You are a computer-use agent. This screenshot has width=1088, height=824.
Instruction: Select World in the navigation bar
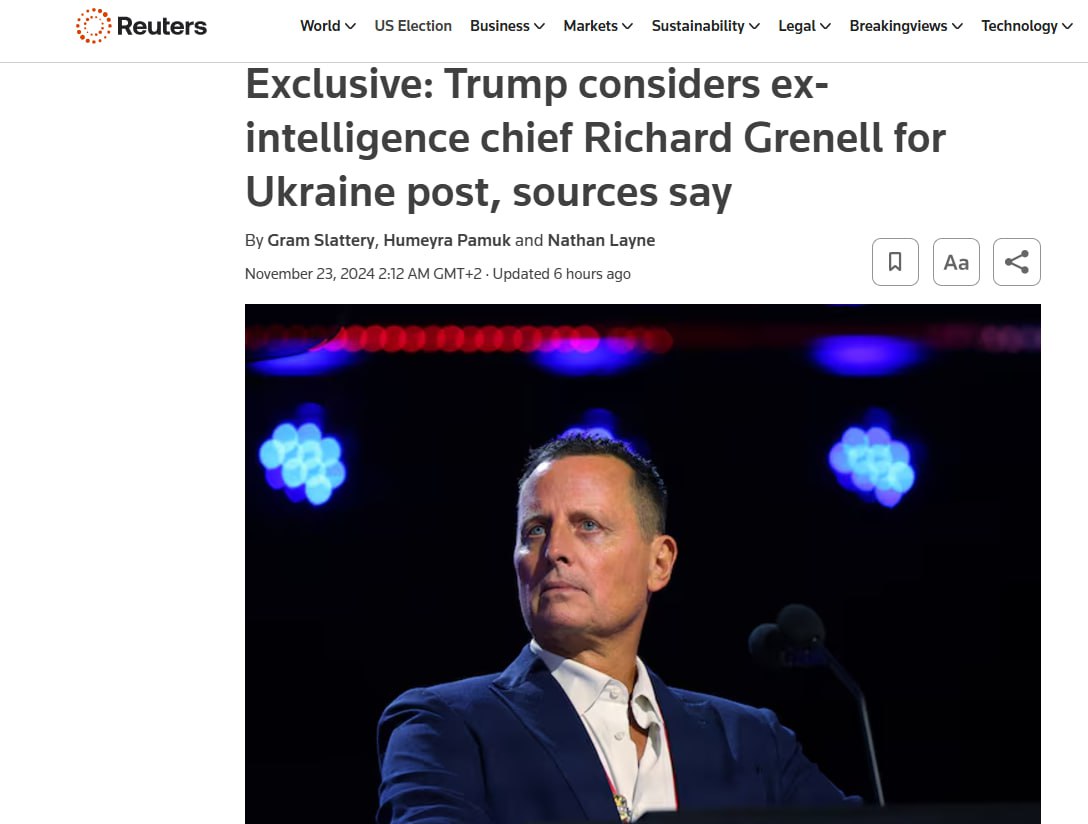tap(320, 26)
